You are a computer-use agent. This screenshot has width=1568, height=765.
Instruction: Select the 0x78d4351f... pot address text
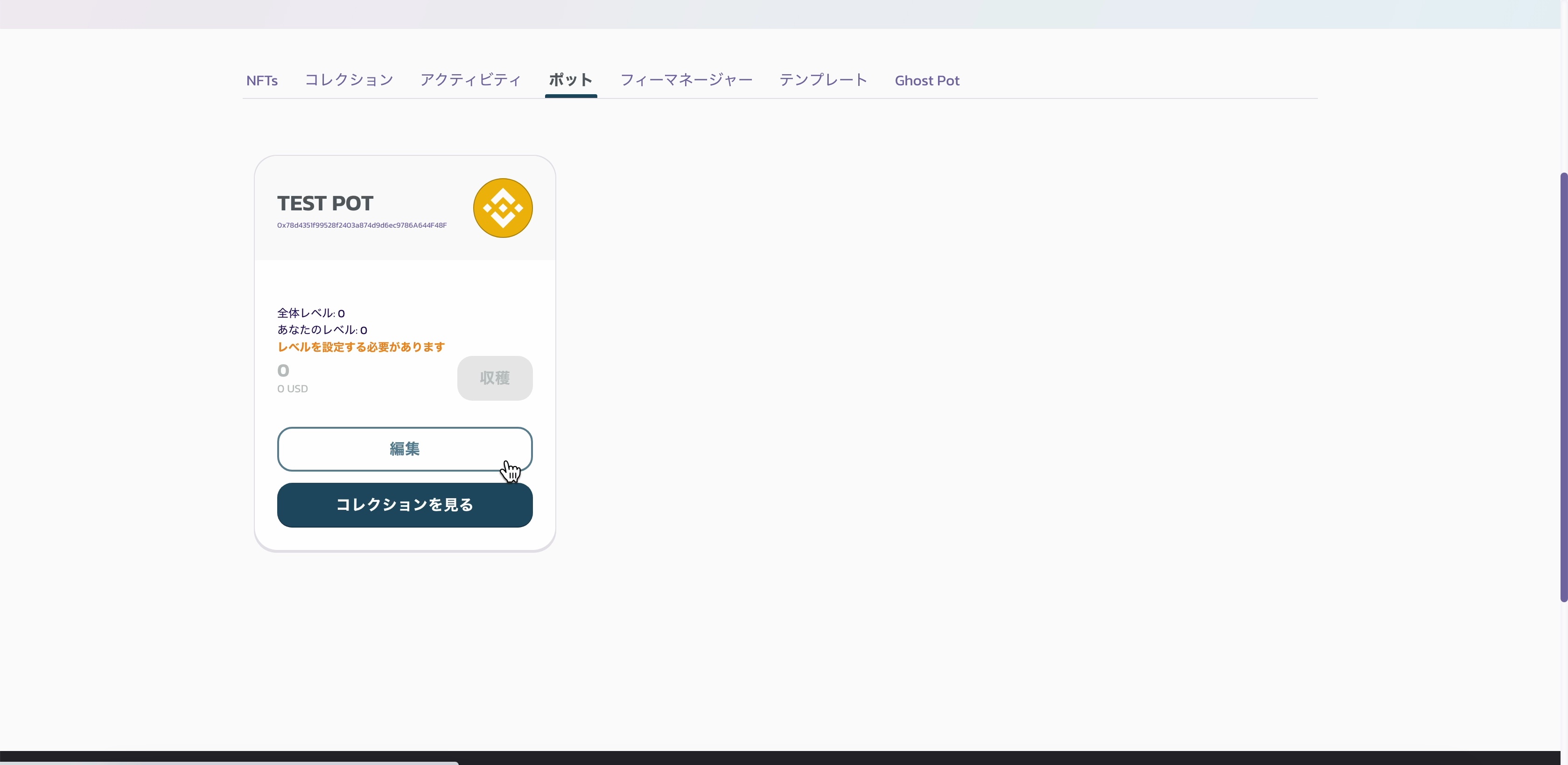(x=362, y=225)
